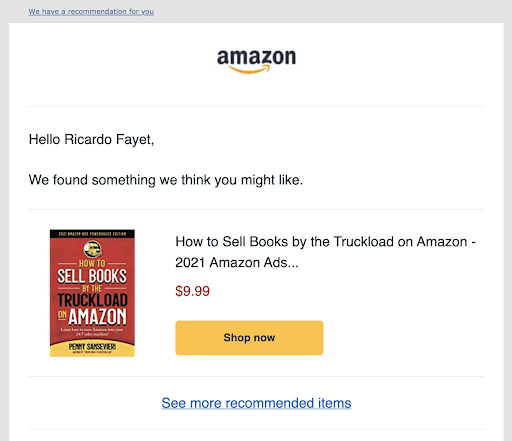Click the cover subtitle beneath the AMAZON word
This screenshot has height=441, width=512.
point(92,331)
